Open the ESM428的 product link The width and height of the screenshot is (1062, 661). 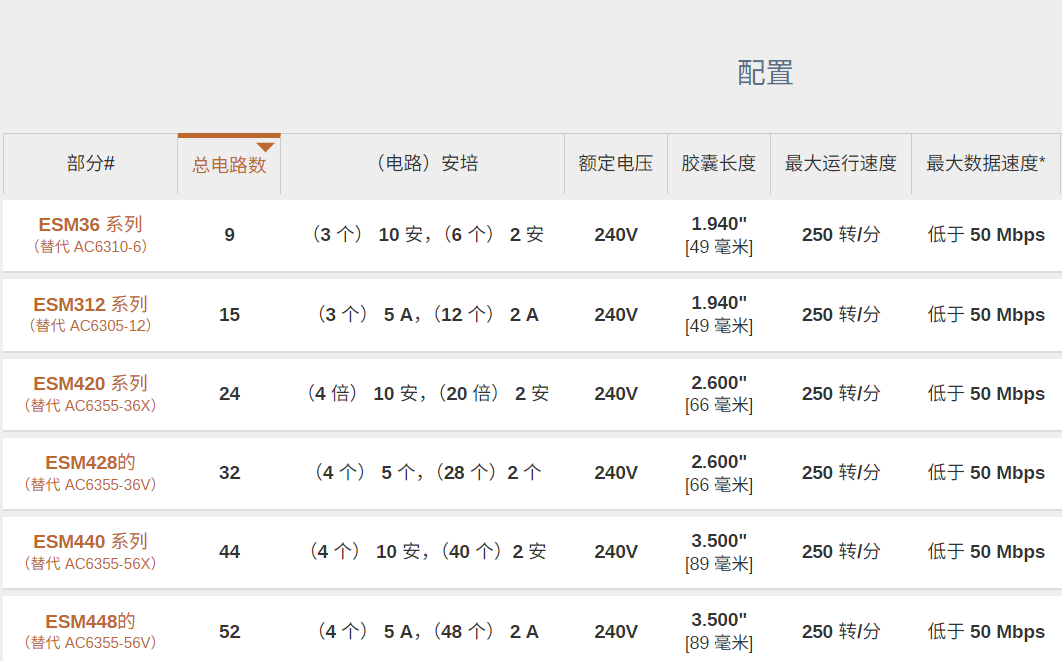coord(90,463)
